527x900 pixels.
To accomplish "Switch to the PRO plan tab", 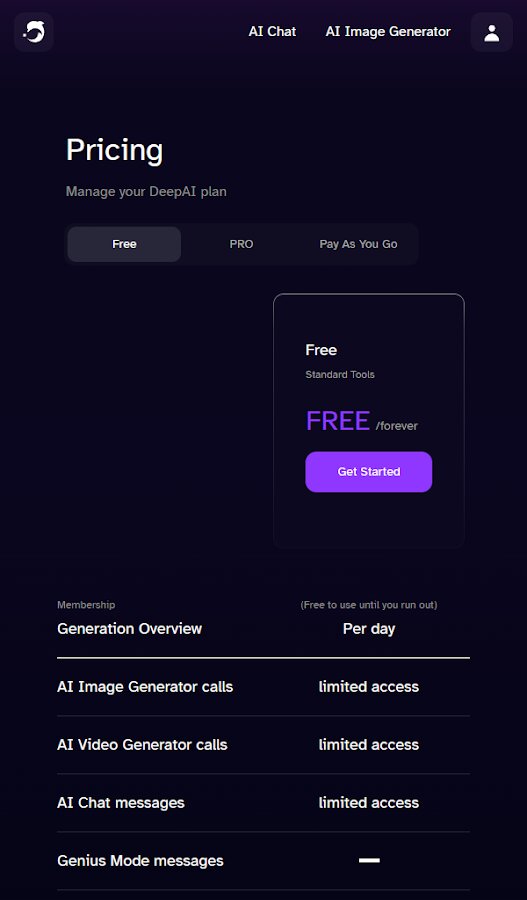I will [241, 244].
